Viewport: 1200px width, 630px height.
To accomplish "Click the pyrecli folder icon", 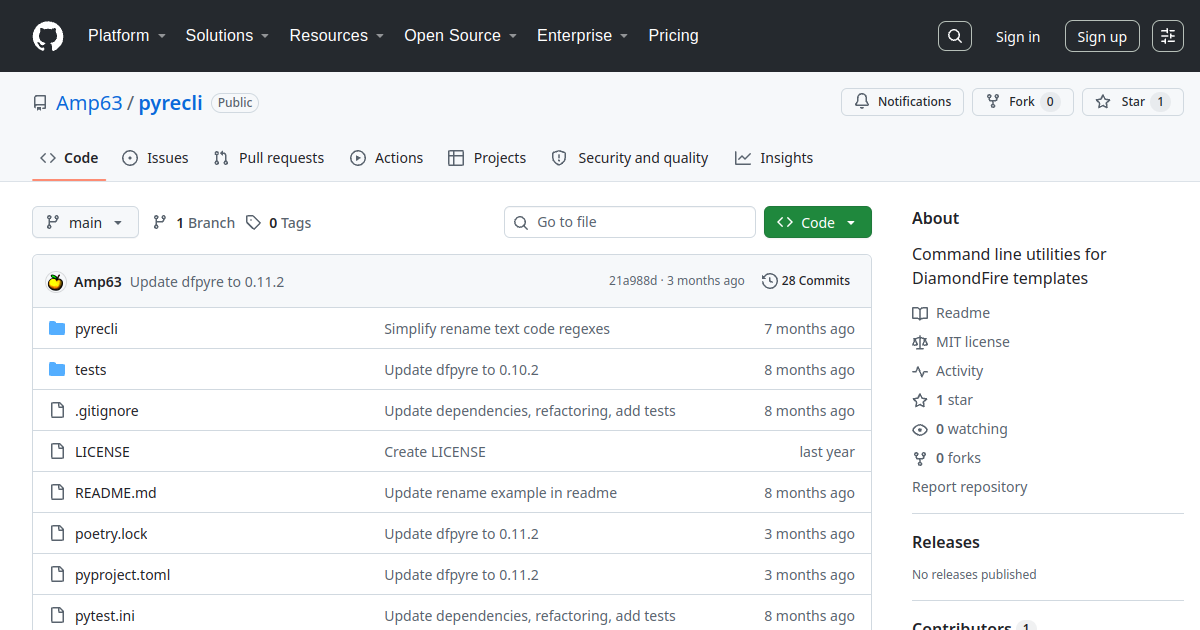I will pos(57,329).
